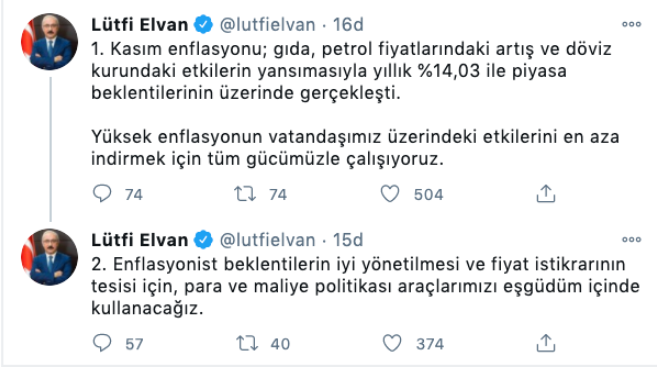
Task: Open the 16d timestamp of the first tweet
Action: [348, 25]
